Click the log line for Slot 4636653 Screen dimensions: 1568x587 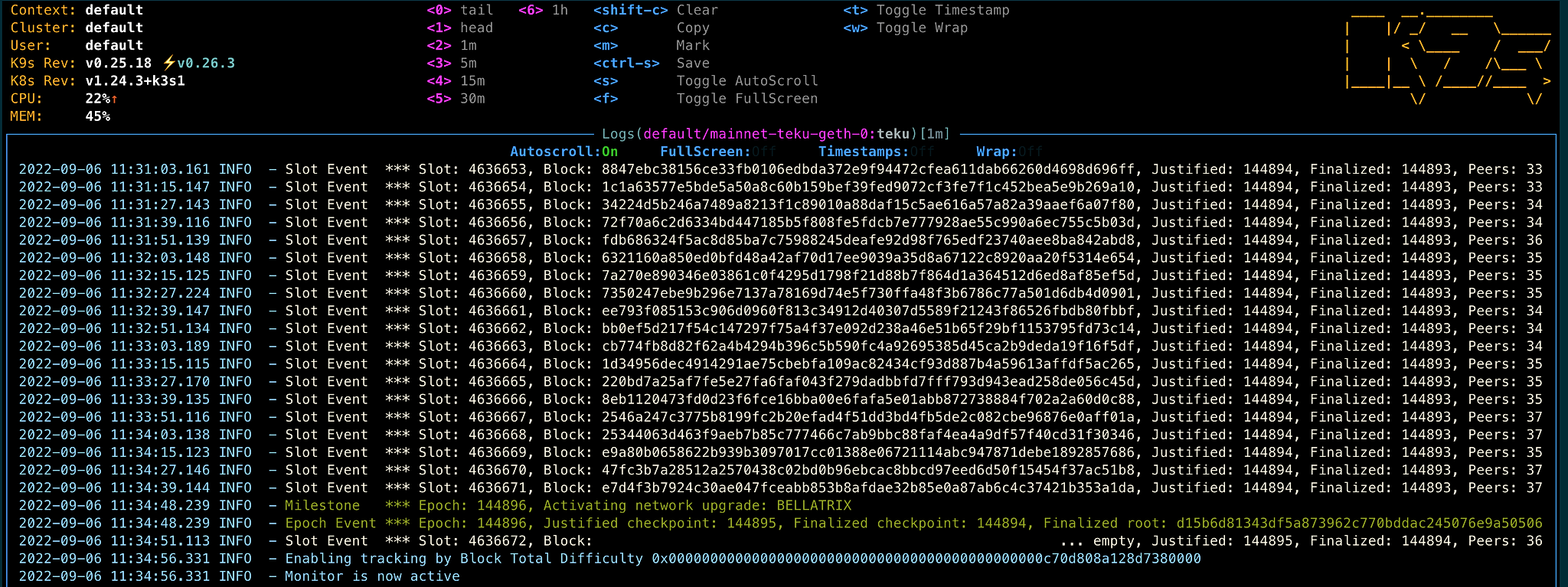click(x=781, y=169)
